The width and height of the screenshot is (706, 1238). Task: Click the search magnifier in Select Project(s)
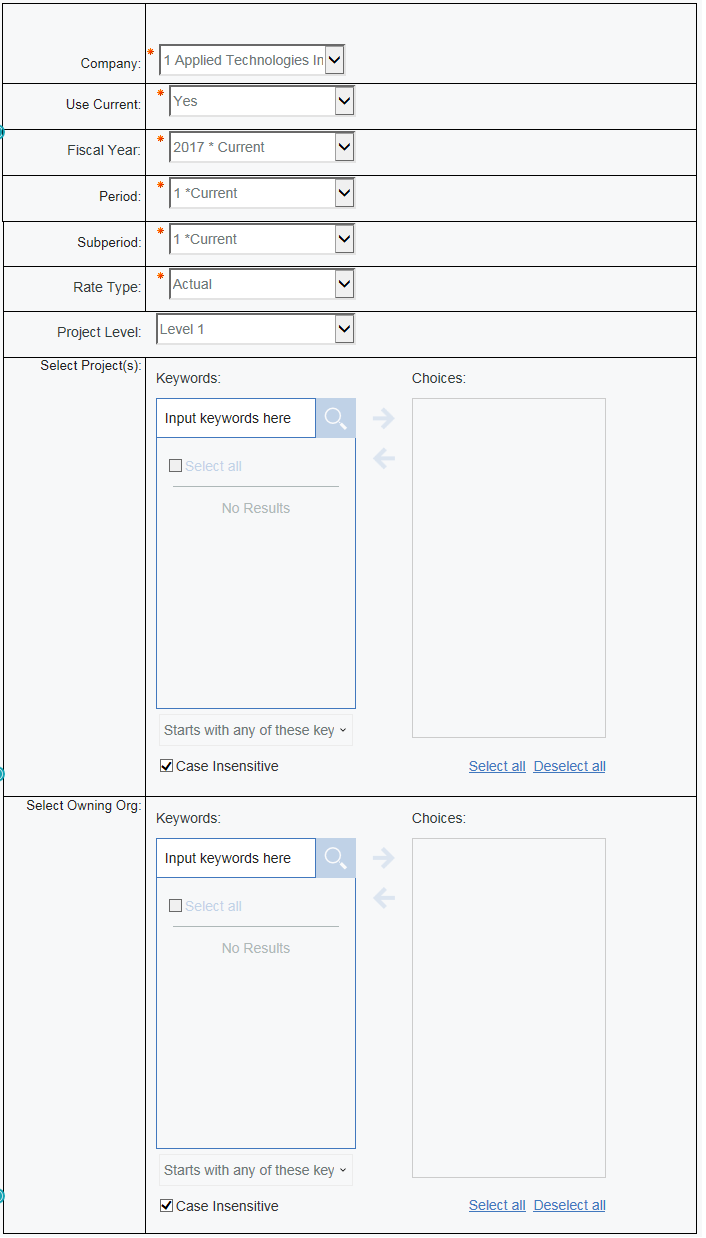tap(335, 418)
